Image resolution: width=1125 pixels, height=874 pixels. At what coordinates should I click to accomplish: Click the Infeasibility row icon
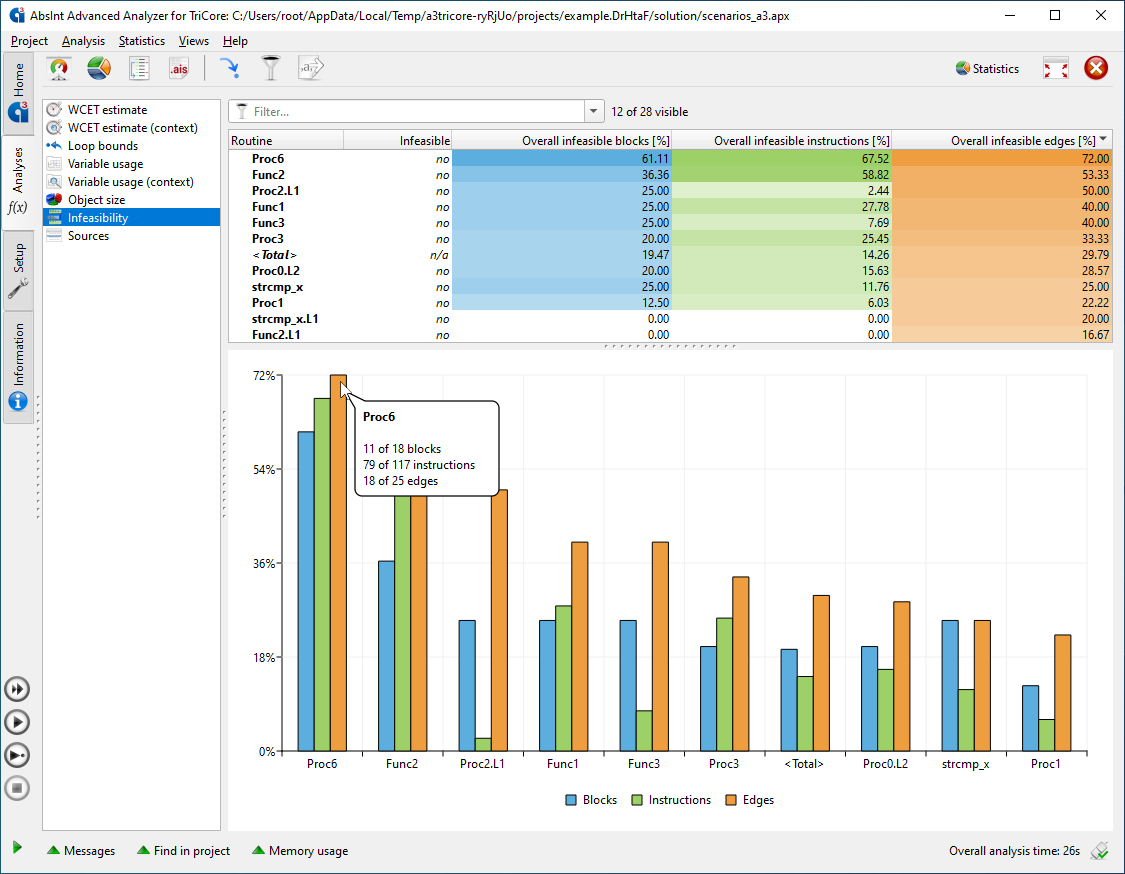click(55, 217)
